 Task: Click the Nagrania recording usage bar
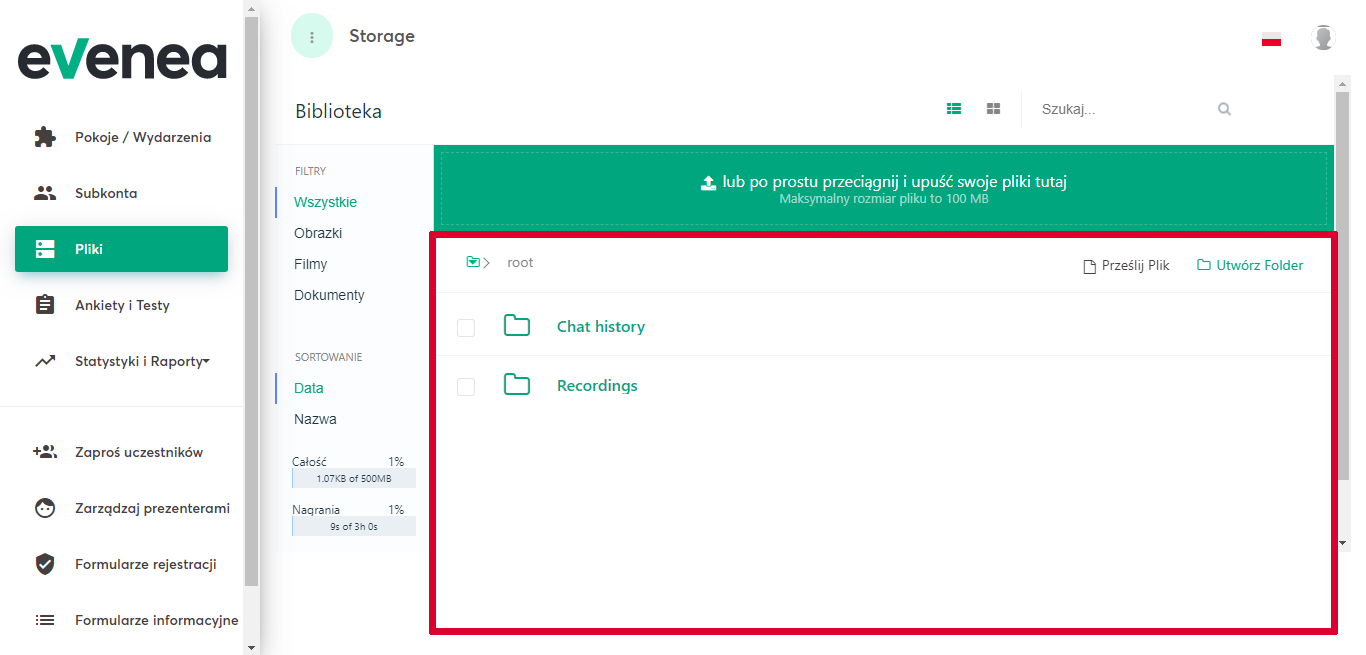[x=354, y=526]
